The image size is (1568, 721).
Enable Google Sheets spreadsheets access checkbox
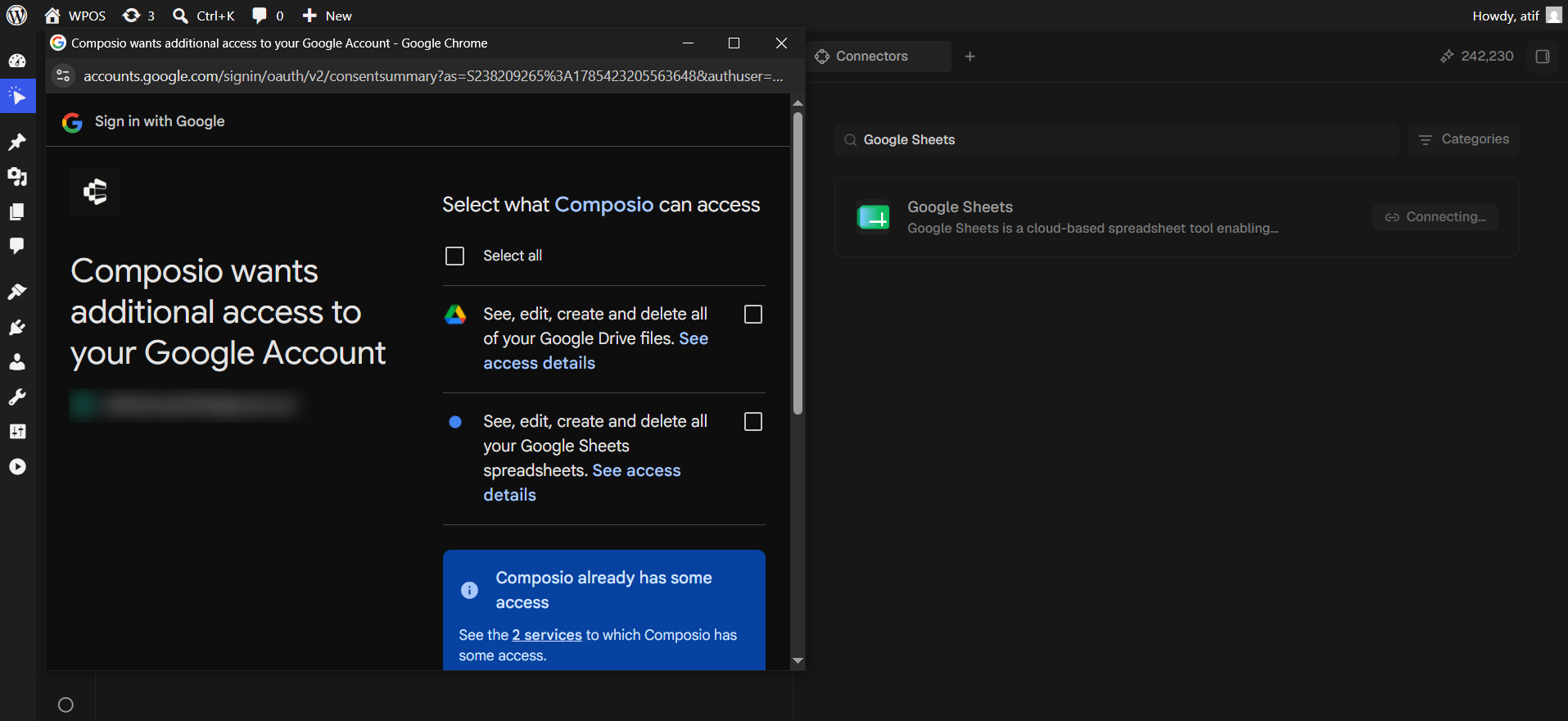[x=753, y=422]
